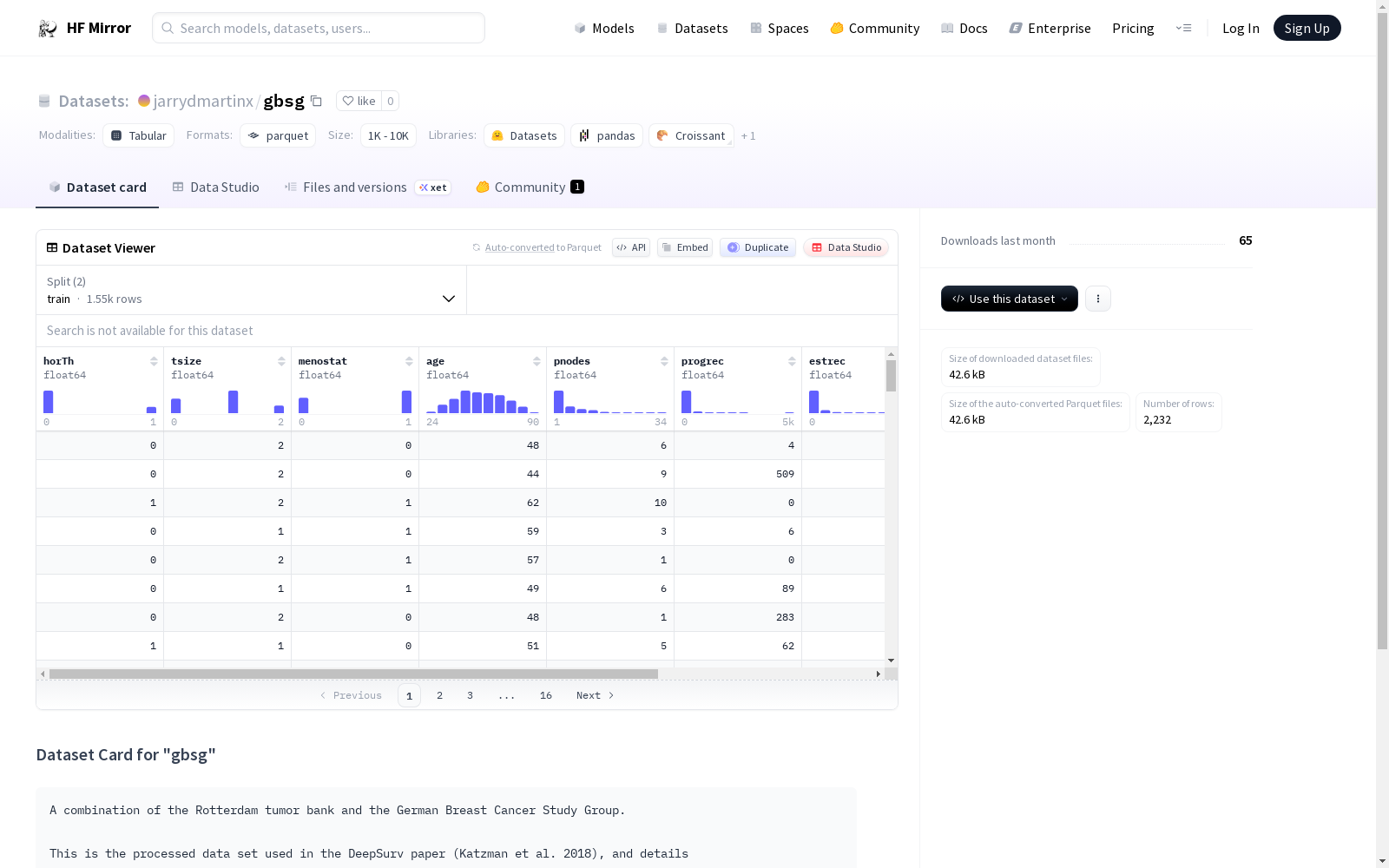Sort the age column
This screenshot has width=1389, height=868.
pyautogui.click(x=537, y=361)
